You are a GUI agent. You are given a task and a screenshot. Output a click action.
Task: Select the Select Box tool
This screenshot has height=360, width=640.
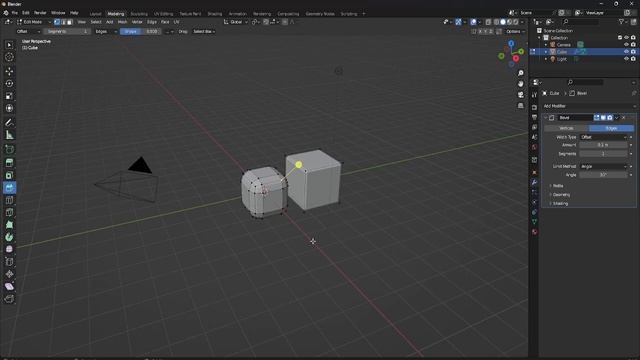tap(9, 45)
